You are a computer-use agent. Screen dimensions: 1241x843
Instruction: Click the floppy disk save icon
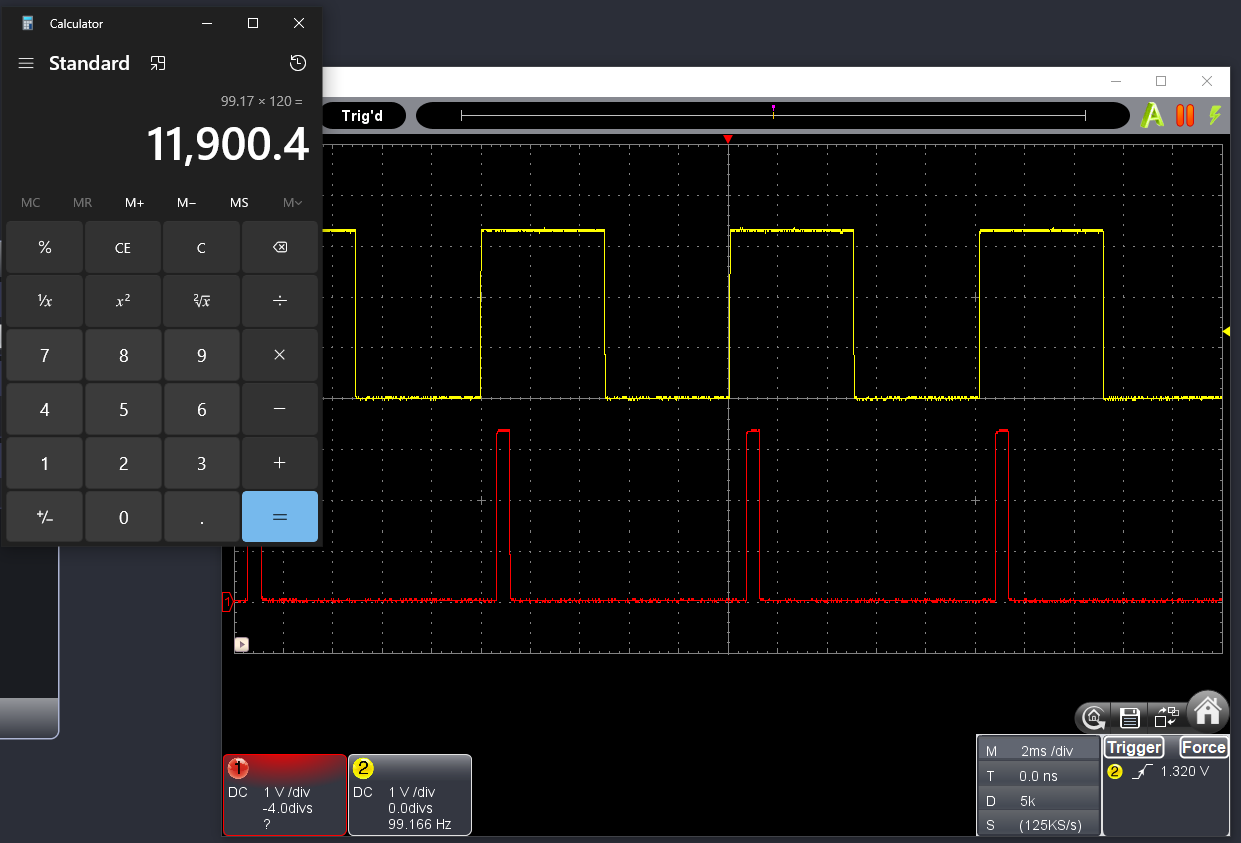pos(1130,716)
